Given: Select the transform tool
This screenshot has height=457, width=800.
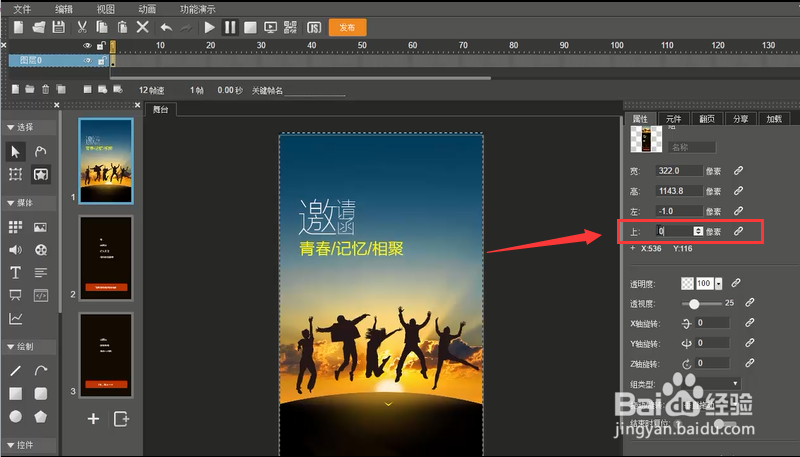Looking at the screenshot, I should tap(15, 174).
